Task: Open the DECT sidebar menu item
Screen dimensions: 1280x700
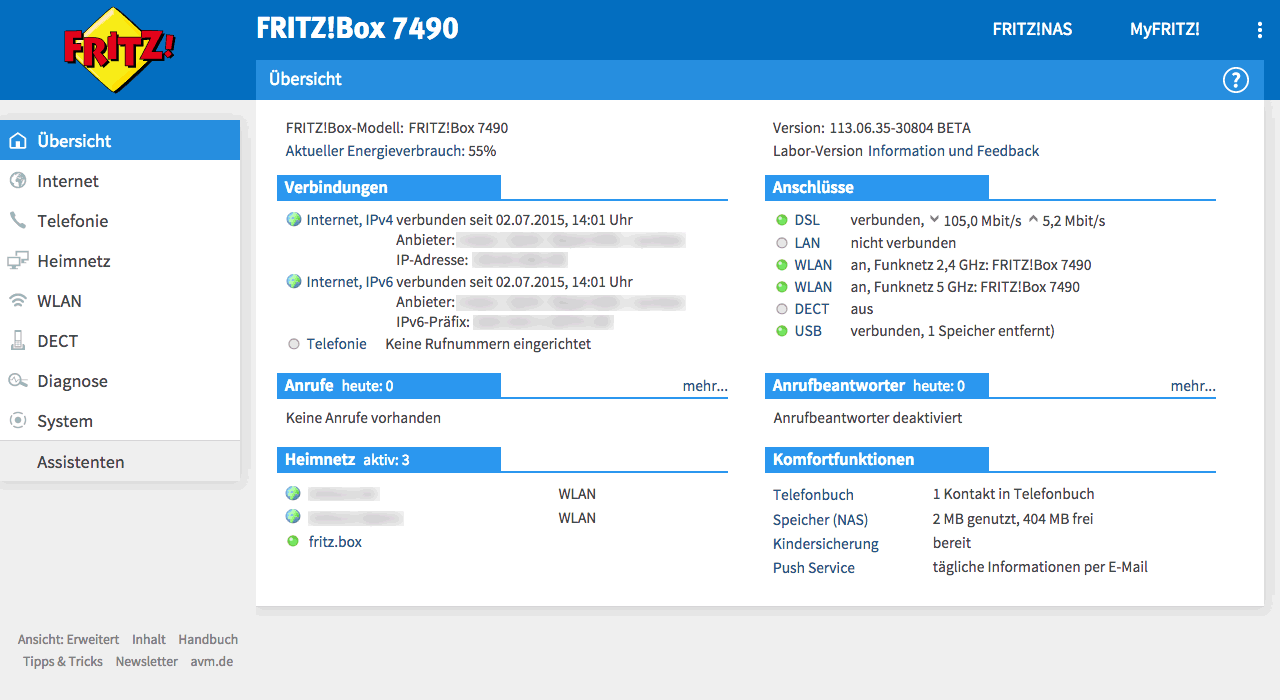Action: click(x=120, y=341)
